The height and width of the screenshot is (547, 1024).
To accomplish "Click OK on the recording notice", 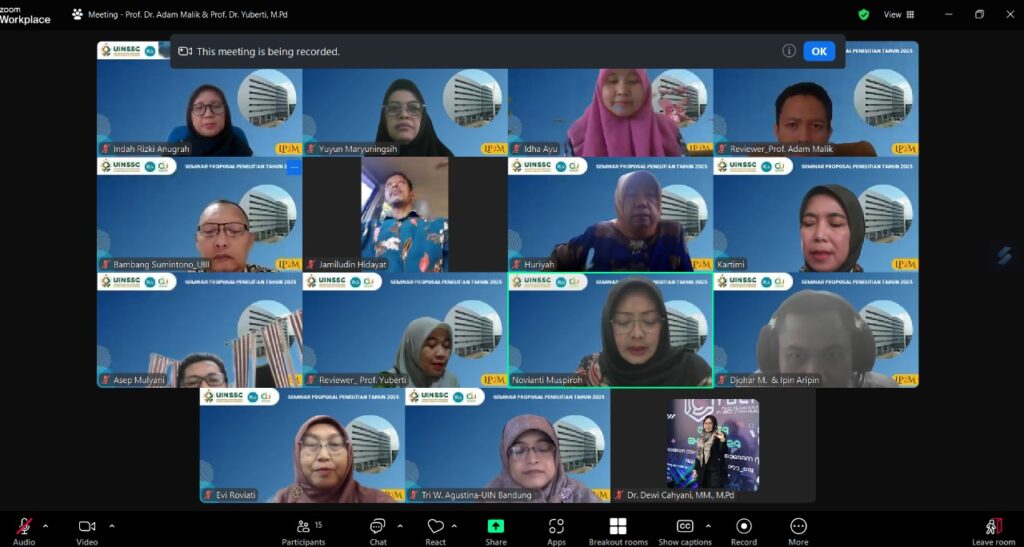I will pos(818,51).
